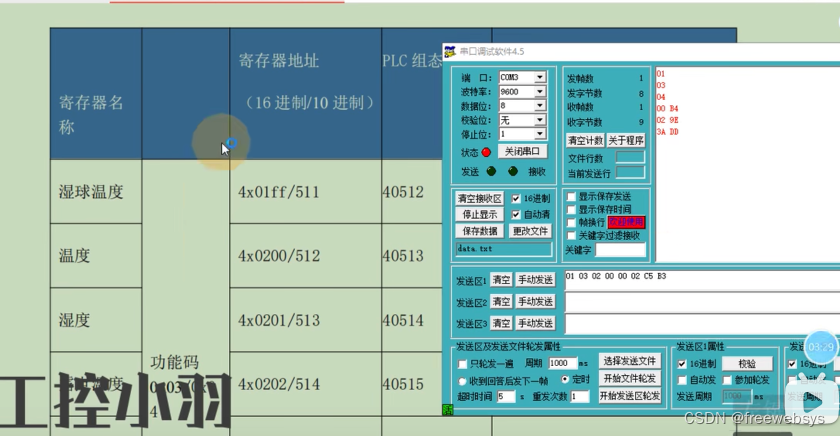The image size is (840, 436).
Task: Click 清空 for 发送区3
Action: point(501,323)
